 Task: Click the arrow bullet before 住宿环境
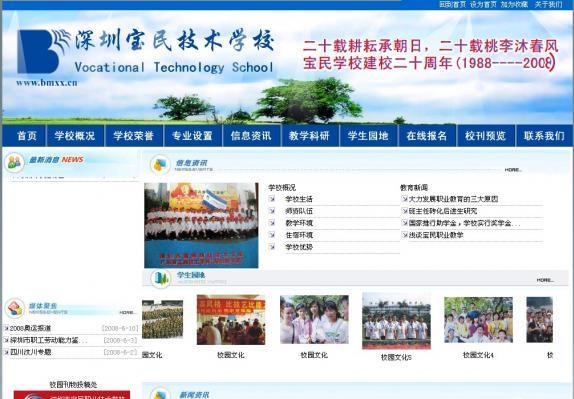coord(272,235)
